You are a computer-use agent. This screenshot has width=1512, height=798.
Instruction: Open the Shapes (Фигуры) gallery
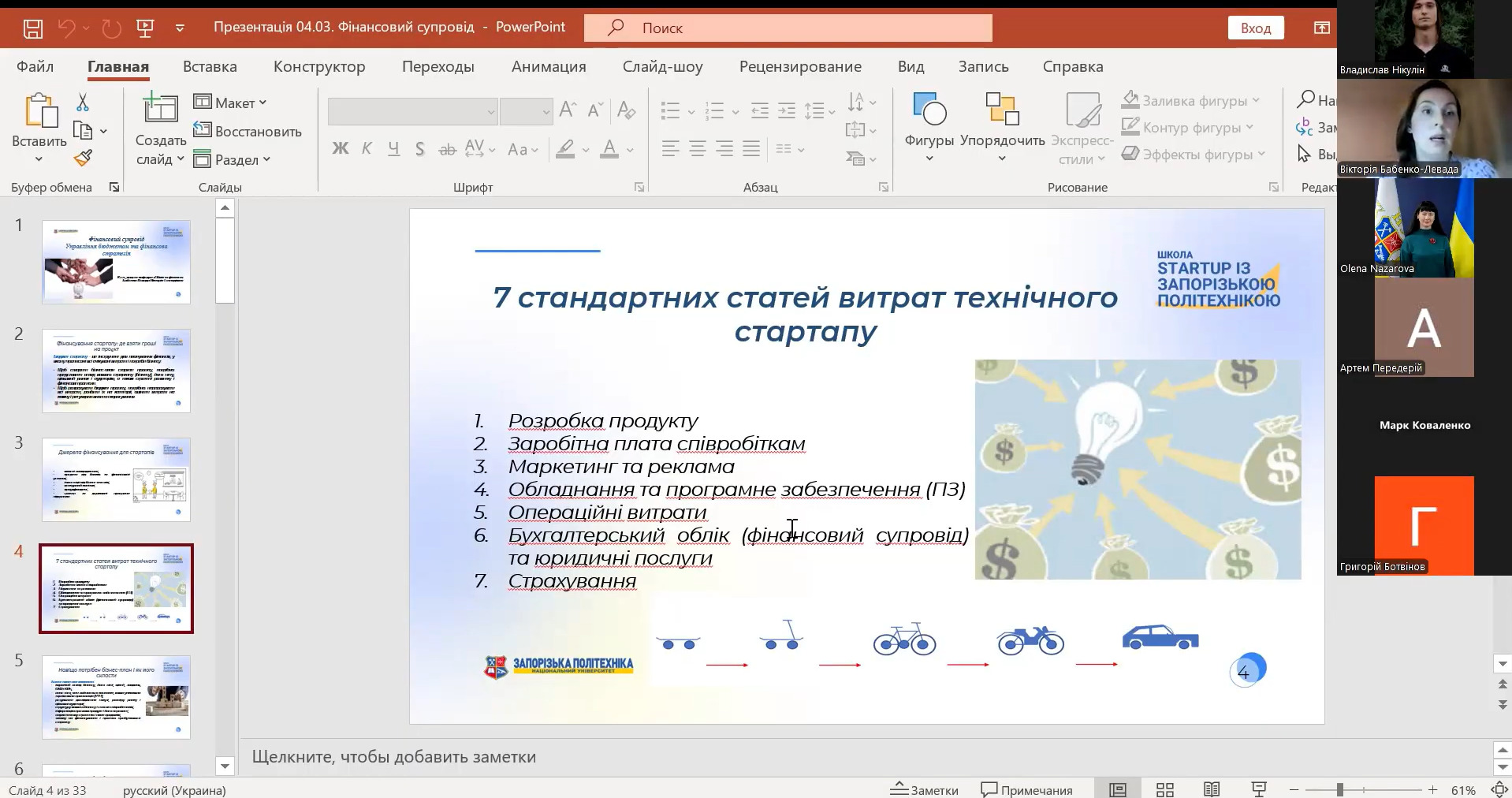pyautogui.click(x=929, y=126)
